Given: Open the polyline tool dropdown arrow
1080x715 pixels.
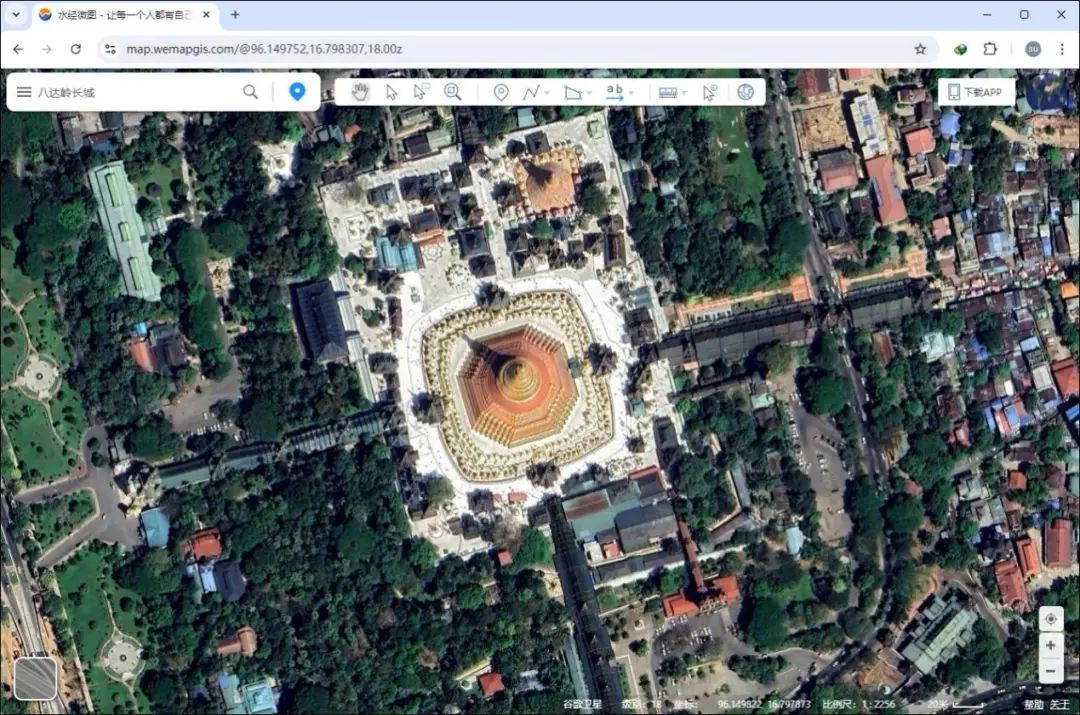Looking at the screenshot, I should pyautogui.click(x=548, y=93).
